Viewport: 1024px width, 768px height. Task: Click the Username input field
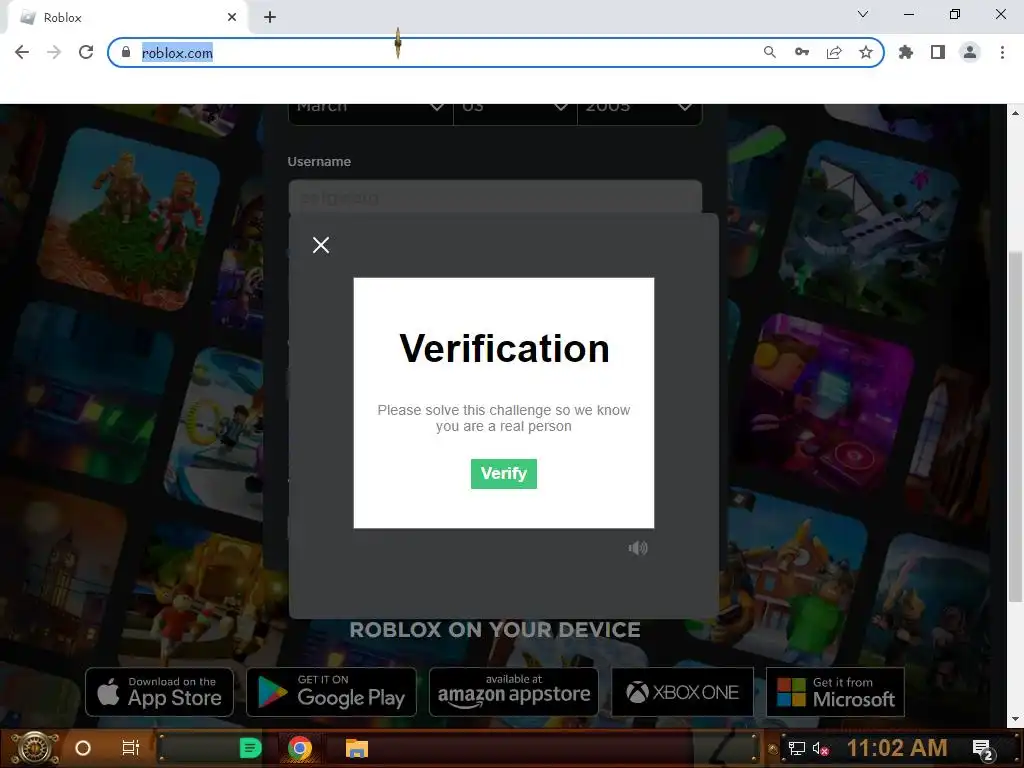[495, 197]
